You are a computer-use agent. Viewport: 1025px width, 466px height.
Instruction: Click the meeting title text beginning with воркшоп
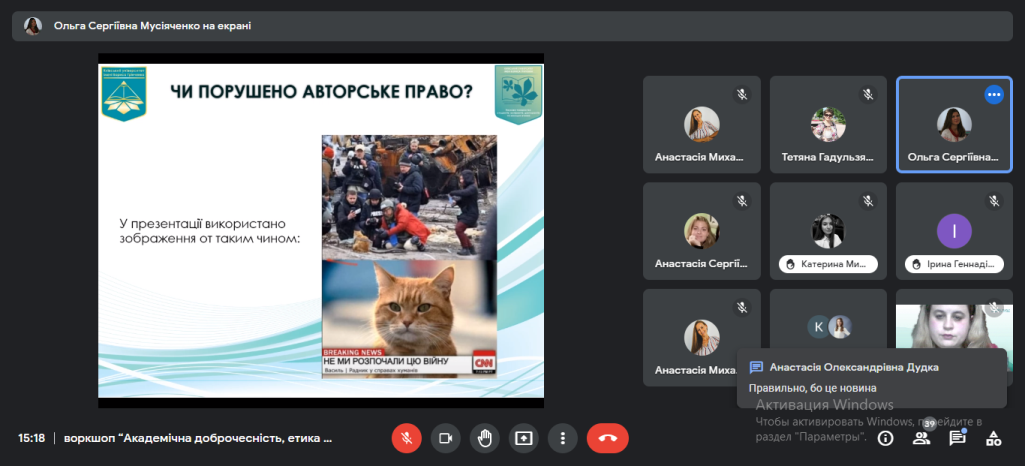tap(198, 438)
